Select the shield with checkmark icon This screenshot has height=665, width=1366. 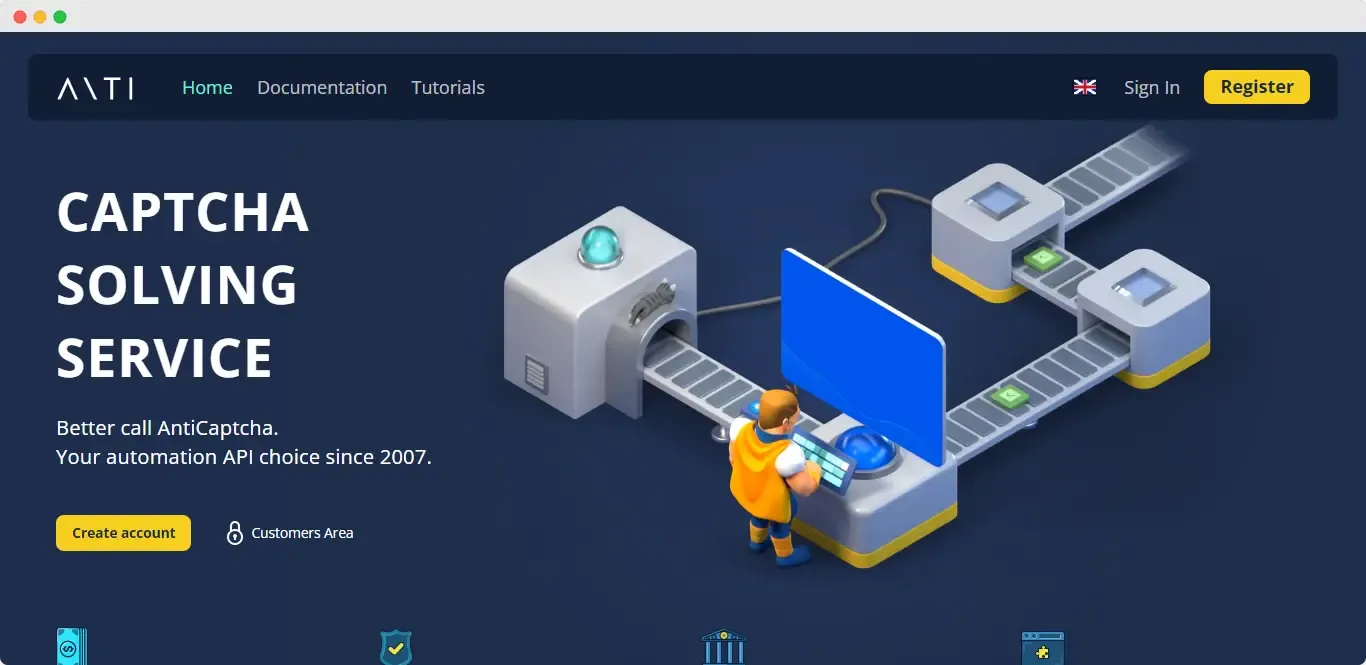pos(396,647)
